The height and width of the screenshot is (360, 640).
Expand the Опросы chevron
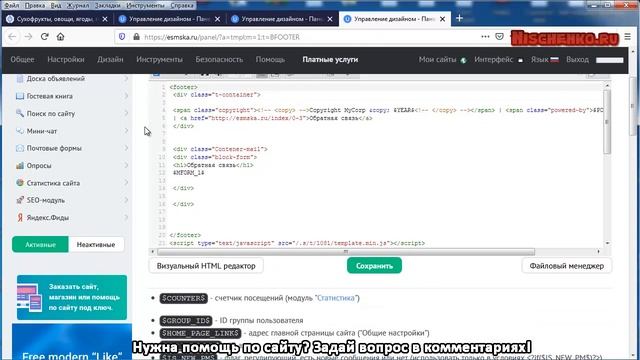point(126,165)
